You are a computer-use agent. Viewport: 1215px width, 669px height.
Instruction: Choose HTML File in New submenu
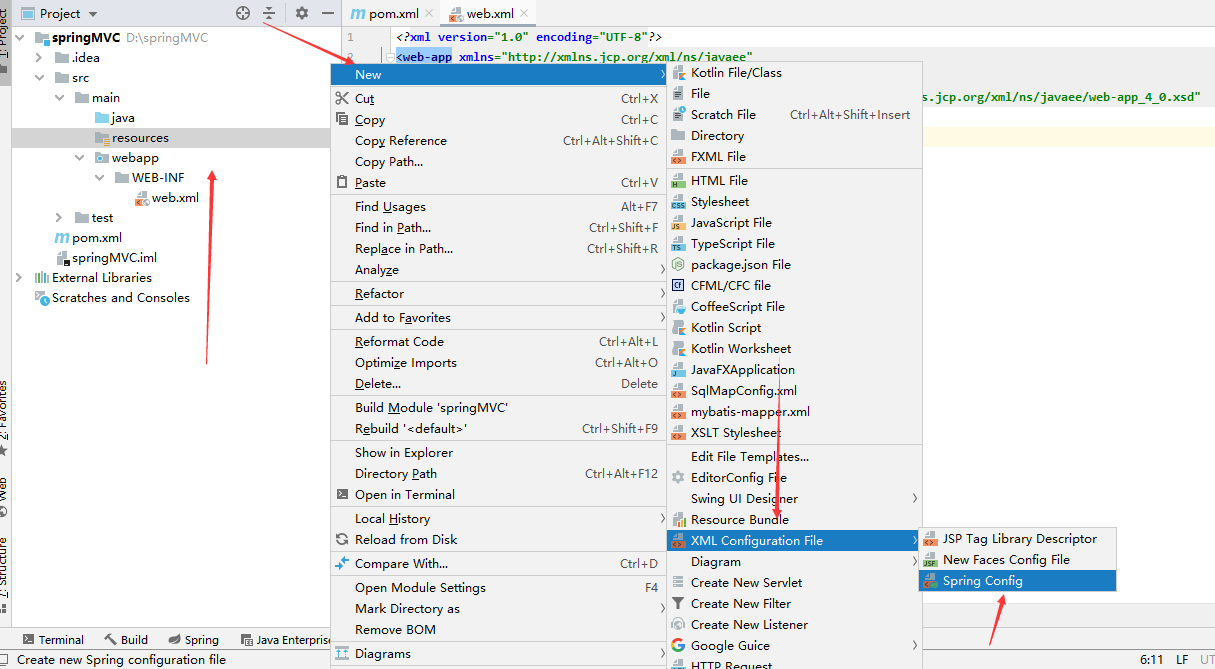(x=794, y=181)
